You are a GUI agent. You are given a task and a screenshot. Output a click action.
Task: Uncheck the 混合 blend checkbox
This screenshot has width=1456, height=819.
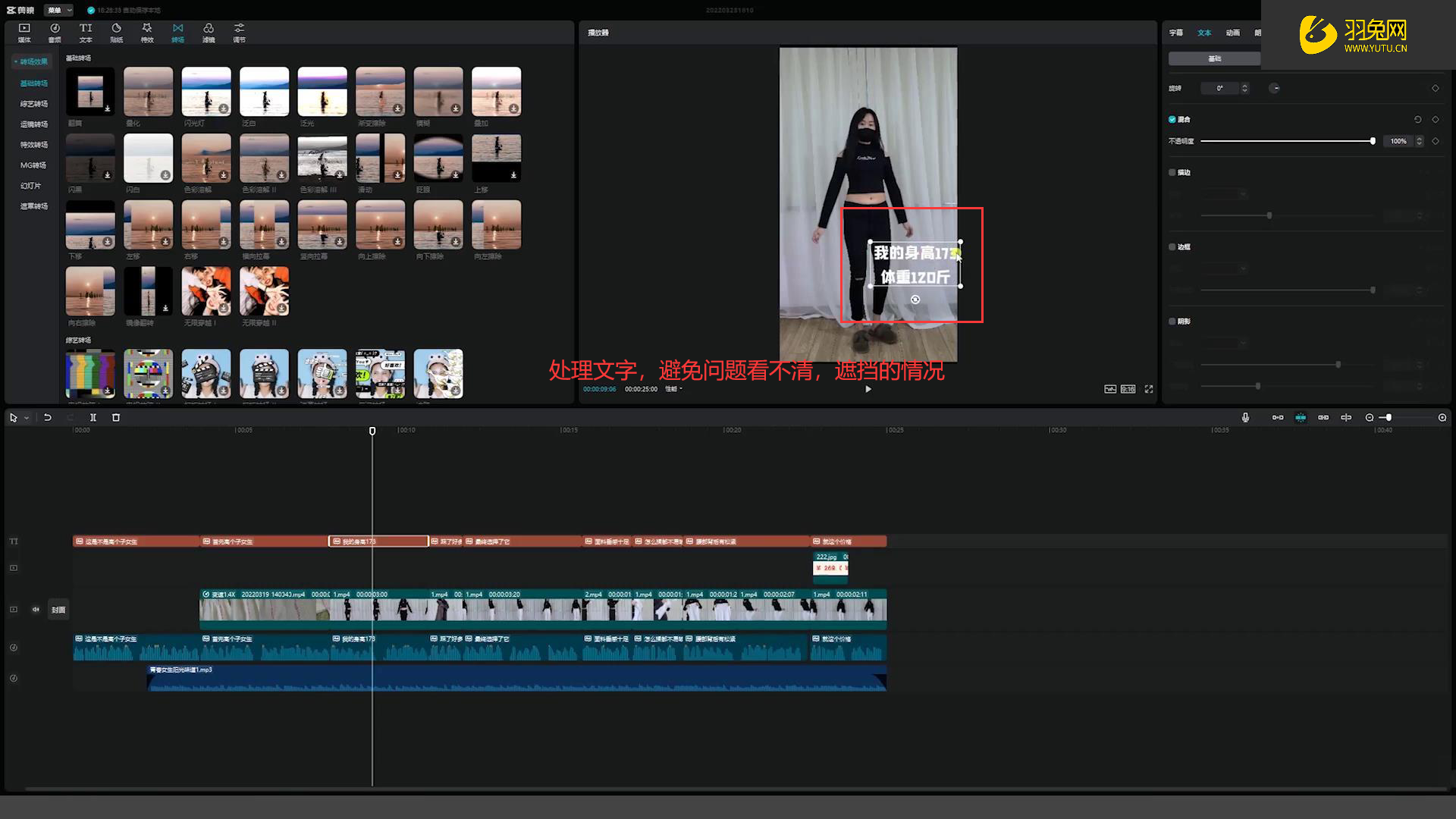(1172, 120)
